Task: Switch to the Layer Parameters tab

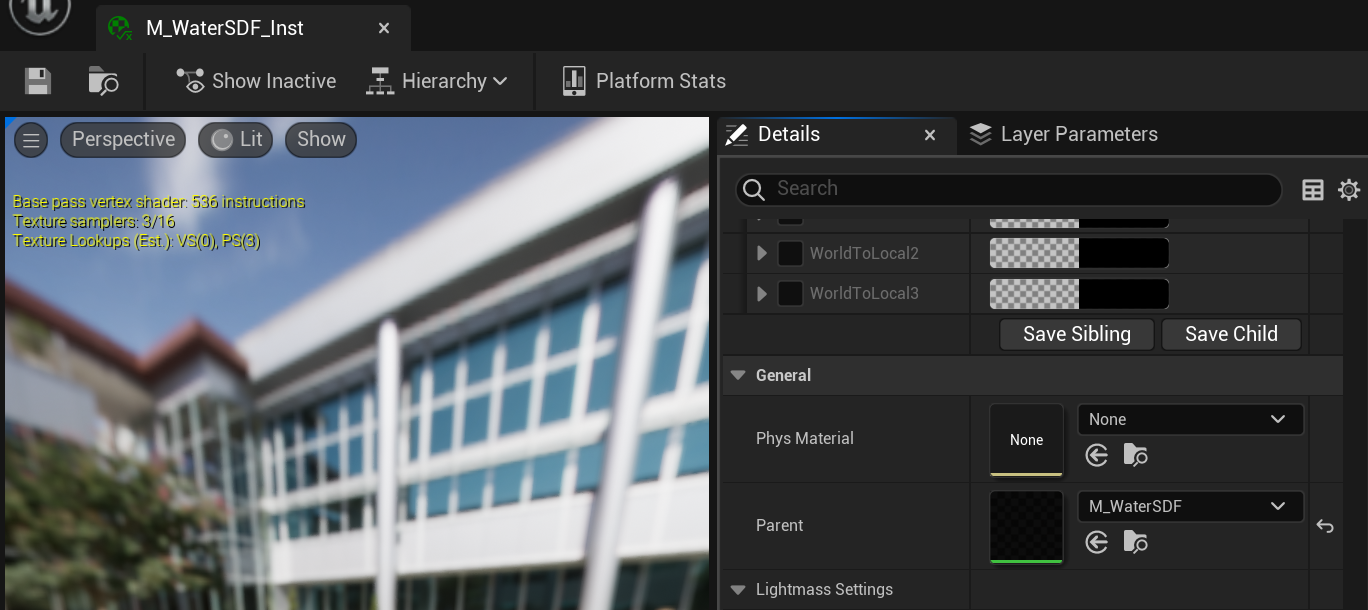Action: 1064,134
